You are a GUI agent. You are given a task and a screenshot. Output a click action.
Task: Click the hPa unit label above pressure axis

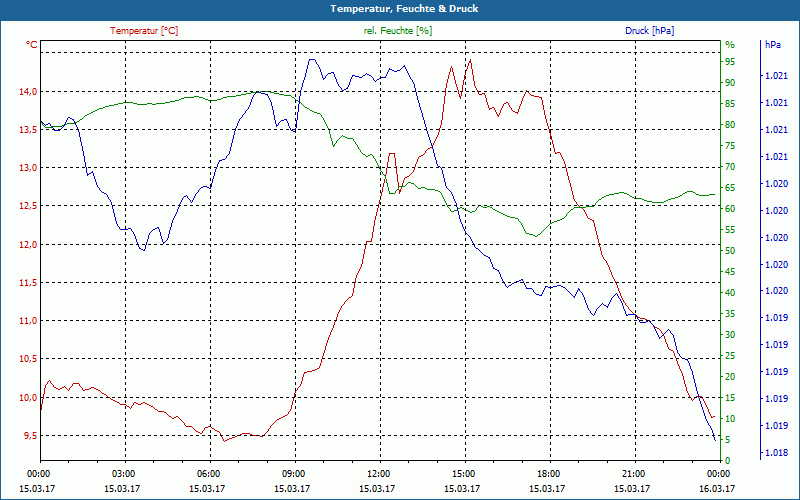tap(773, 45)
